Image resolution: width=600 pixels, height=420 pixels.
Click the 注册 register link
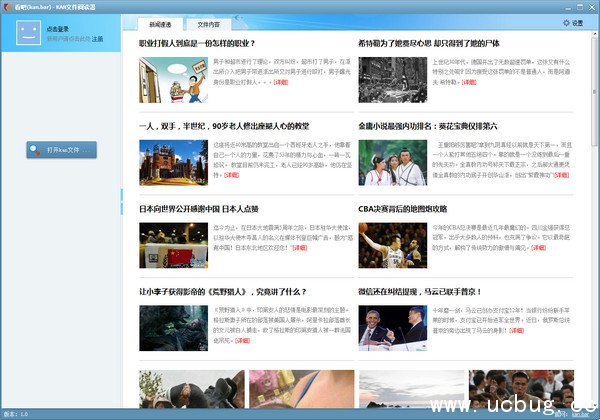point(98,38)
